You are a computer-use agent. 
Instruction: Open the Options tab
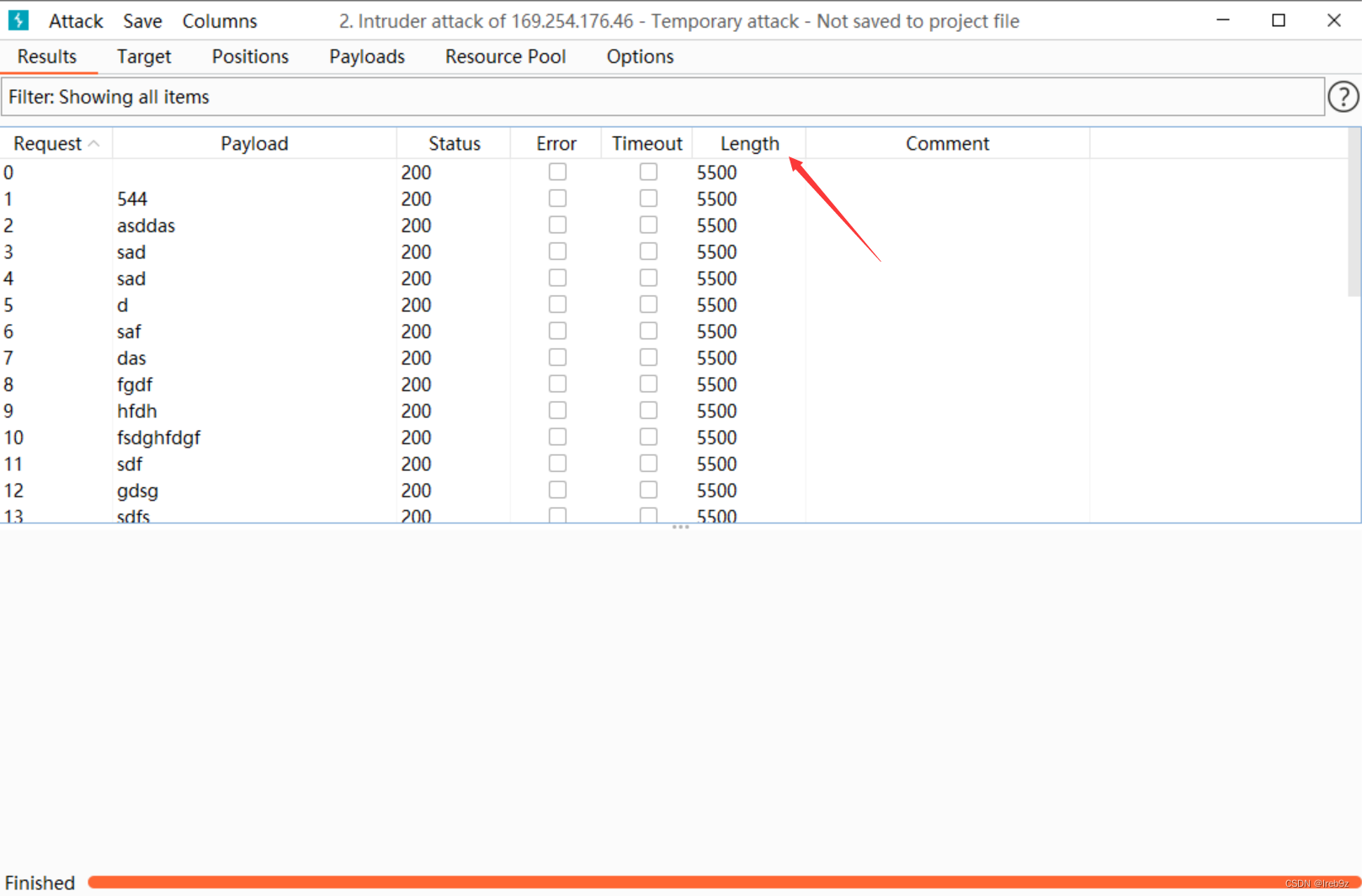640,56
